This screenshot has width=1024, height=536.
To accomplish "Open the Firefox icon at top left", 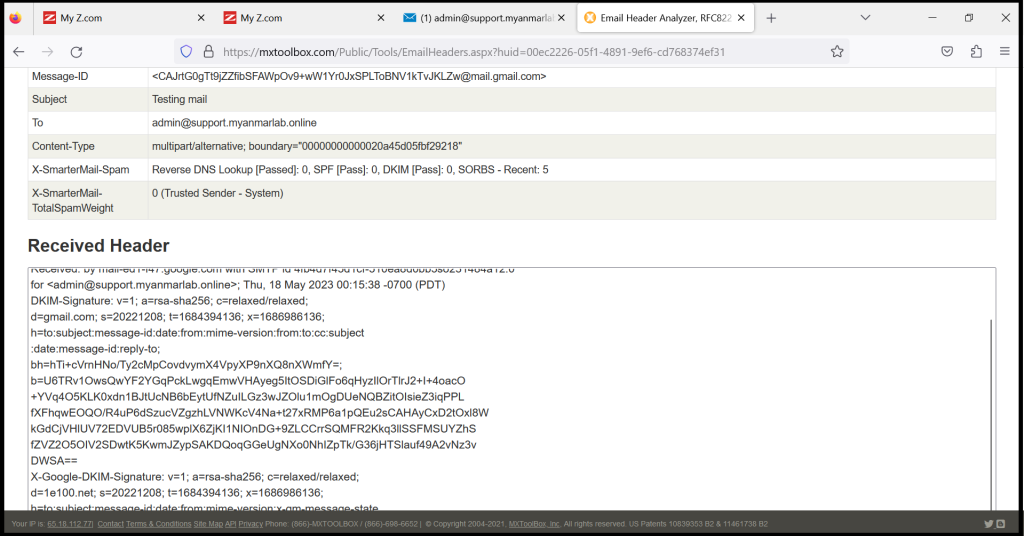I will point(15,18).
